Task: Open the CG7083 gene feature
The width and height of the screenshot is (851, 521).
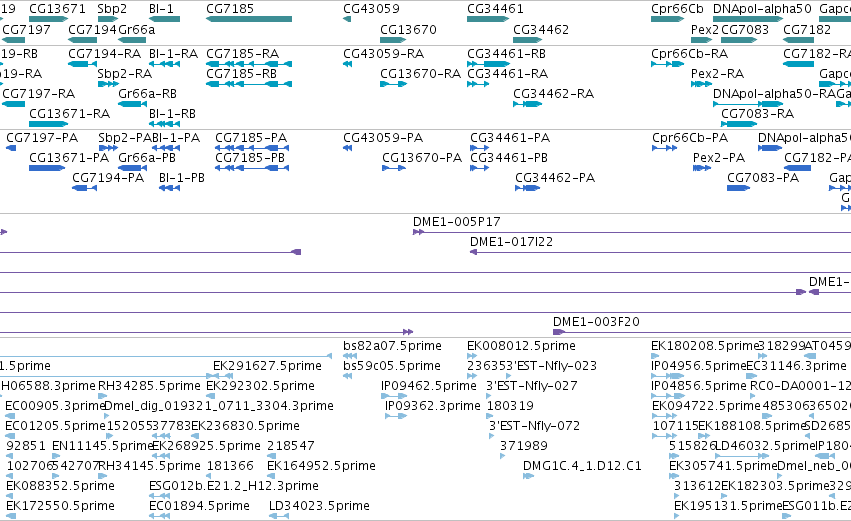Action: 739,40
